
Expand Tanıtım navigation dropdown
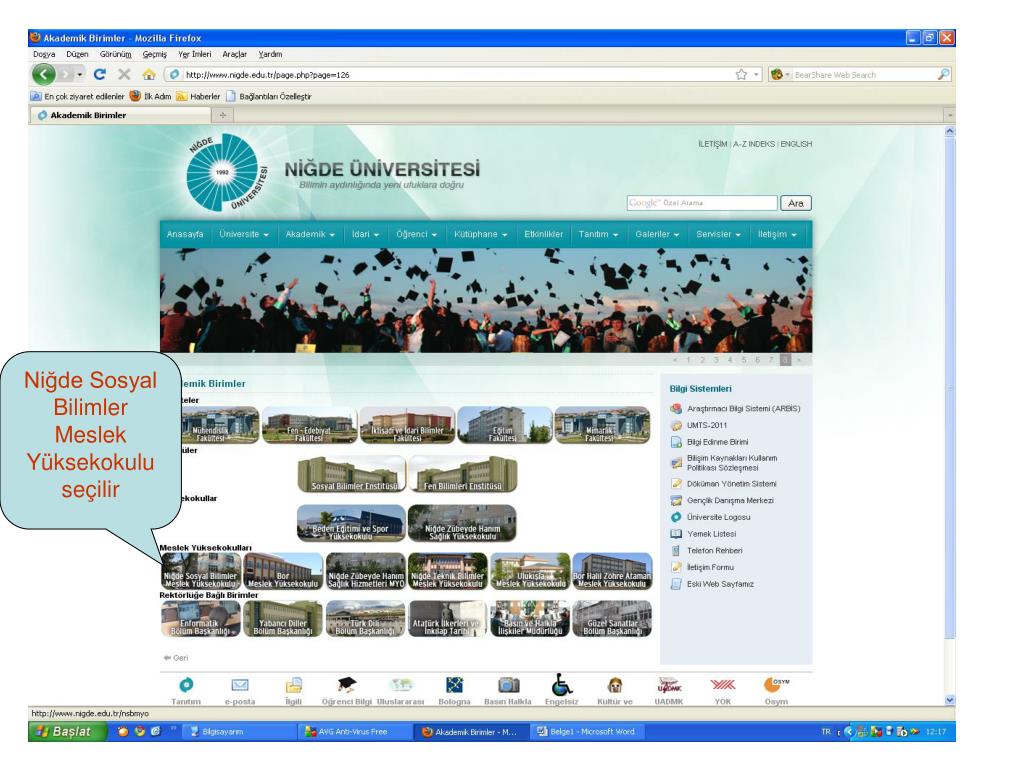(x=598, y=234)
